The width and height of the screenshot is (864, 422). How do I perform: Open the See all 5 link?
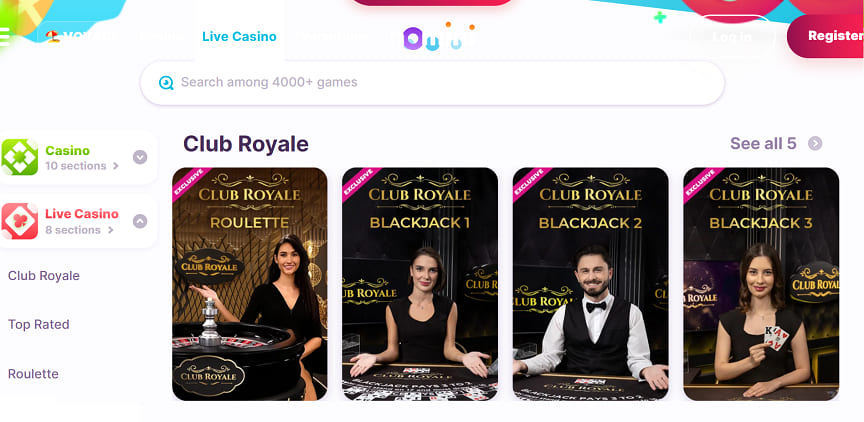tap(763, 144)
